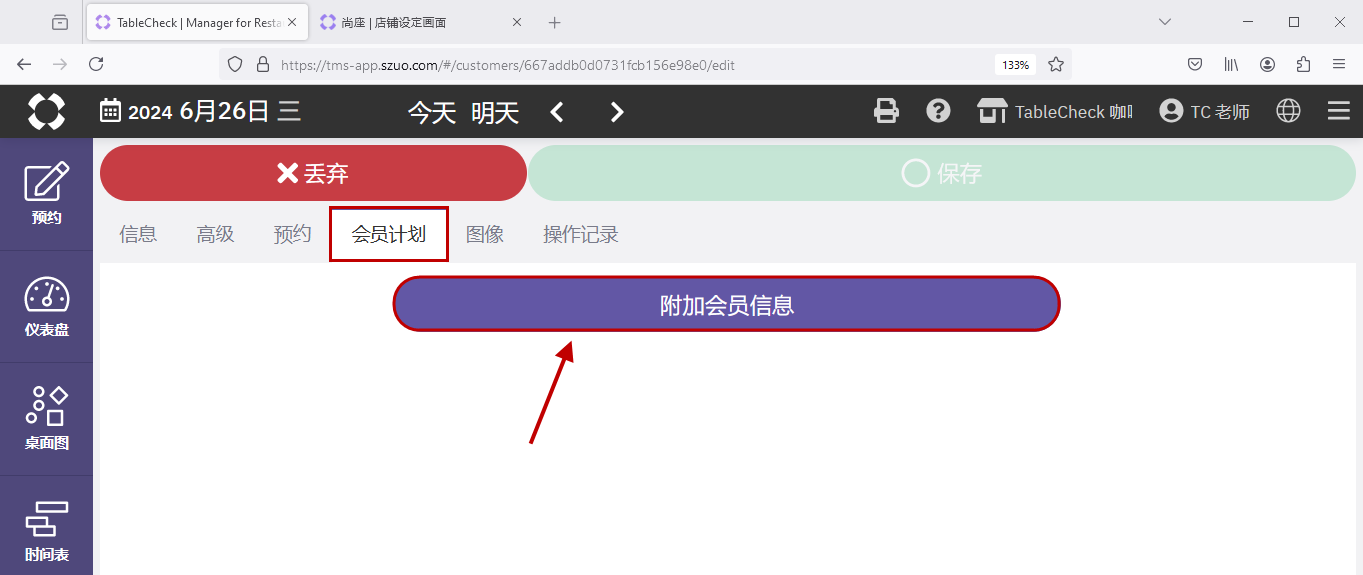Switch to the 操作记录 tab
The height and width of the screenshot is (575, 1363).
click(581, 234)
